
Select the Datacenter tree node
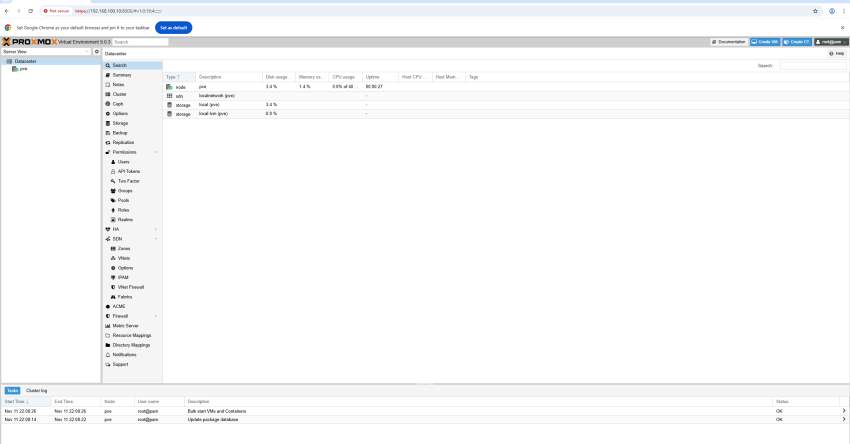[x=50, y=61]
